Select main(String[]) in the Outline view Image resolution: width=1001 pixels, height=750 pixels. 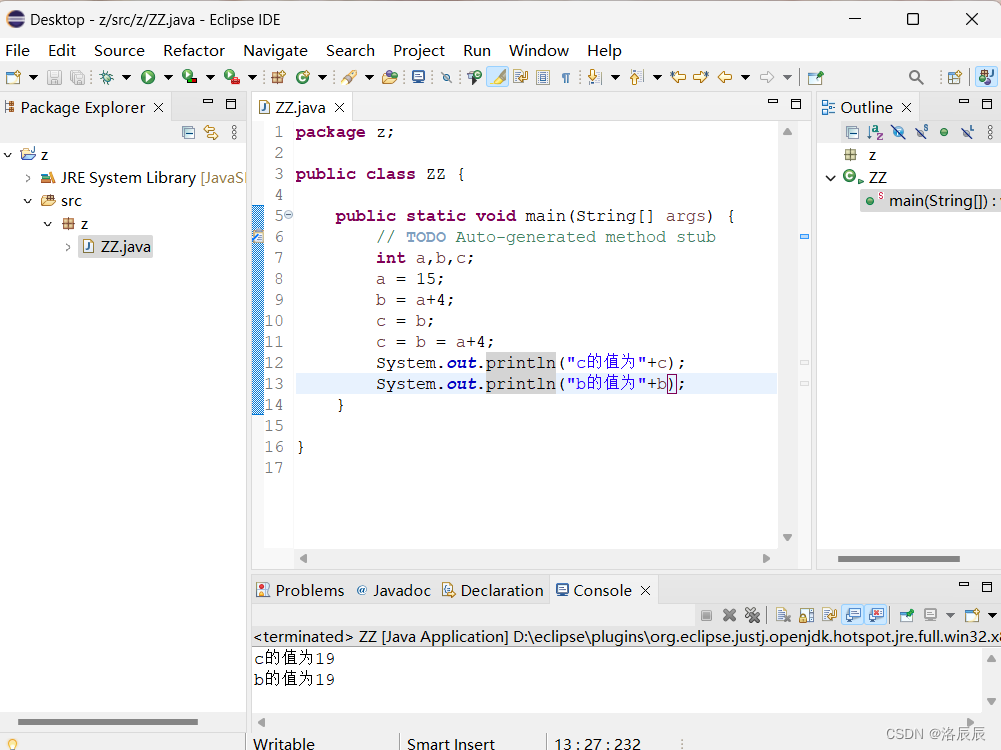click(x=929, y=200)
